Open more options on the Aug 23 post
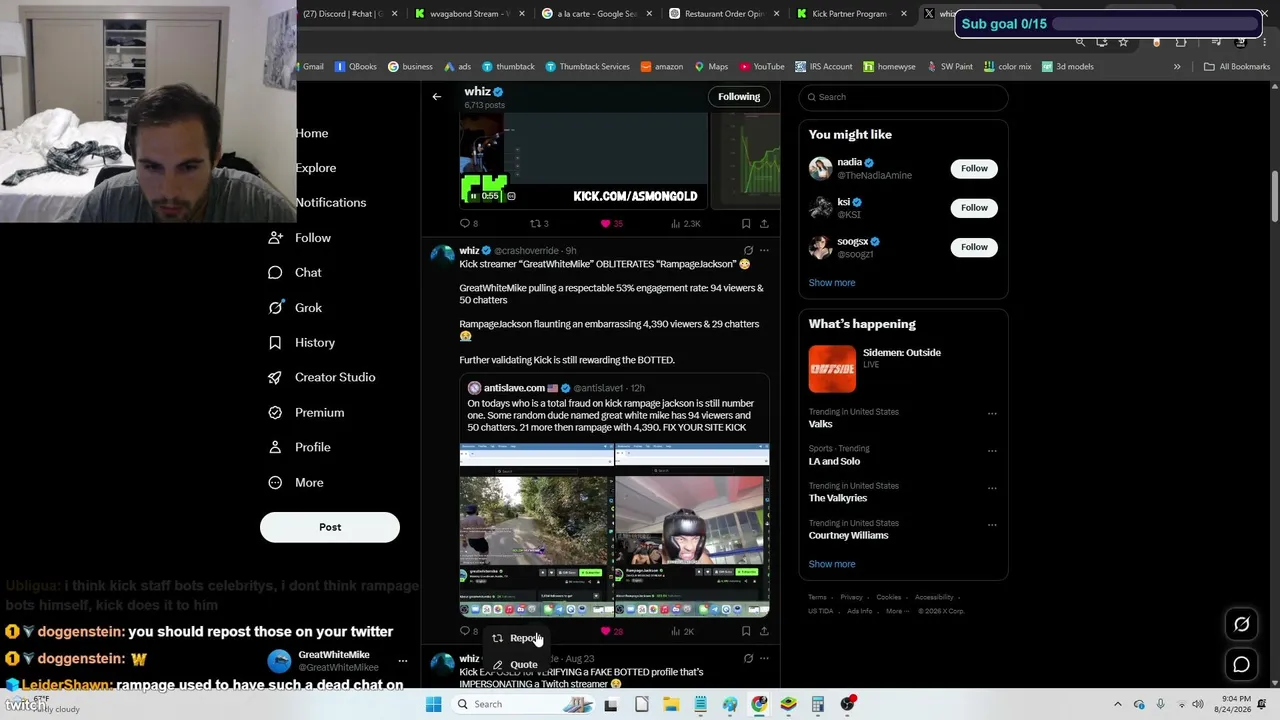Viewport: 1280px width, 720px height. (764, 659)
